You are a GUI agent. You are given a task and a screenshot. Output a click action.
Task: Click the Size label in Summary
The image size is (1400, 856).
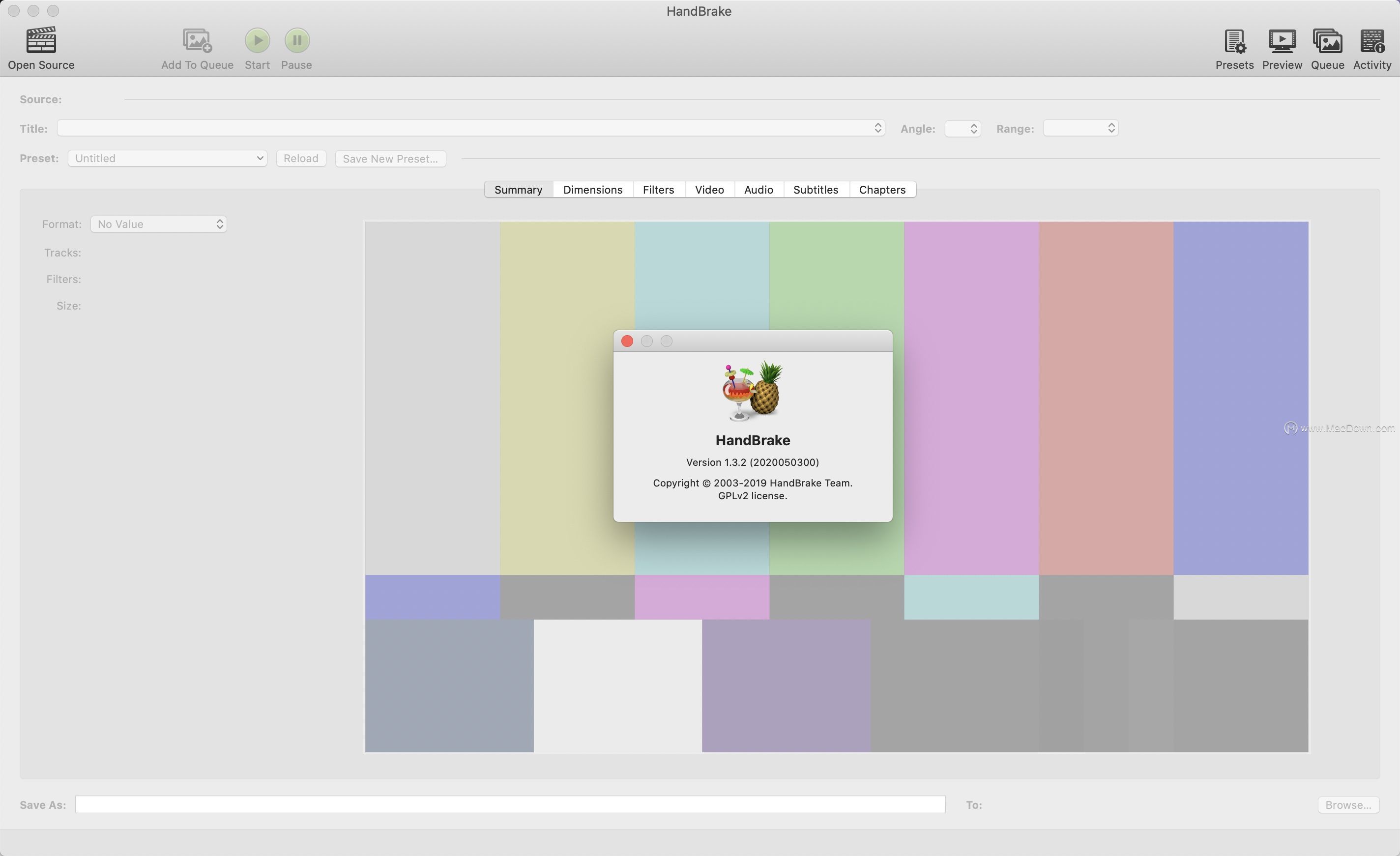pos(69,306)
